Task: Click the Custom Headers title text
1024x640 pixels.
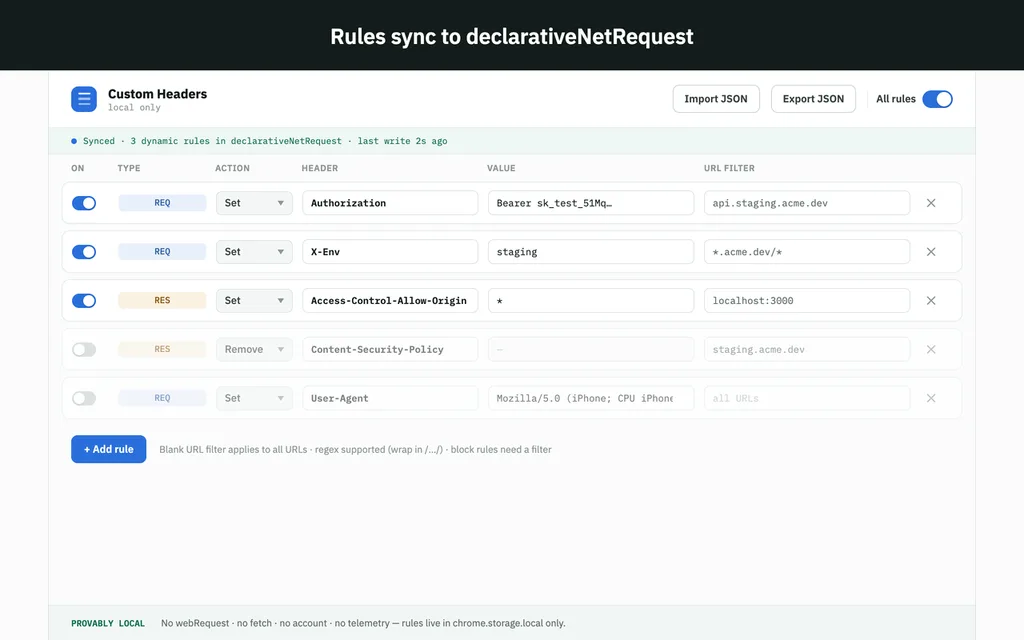Action: pyautogui.click(x=157, y=94)
